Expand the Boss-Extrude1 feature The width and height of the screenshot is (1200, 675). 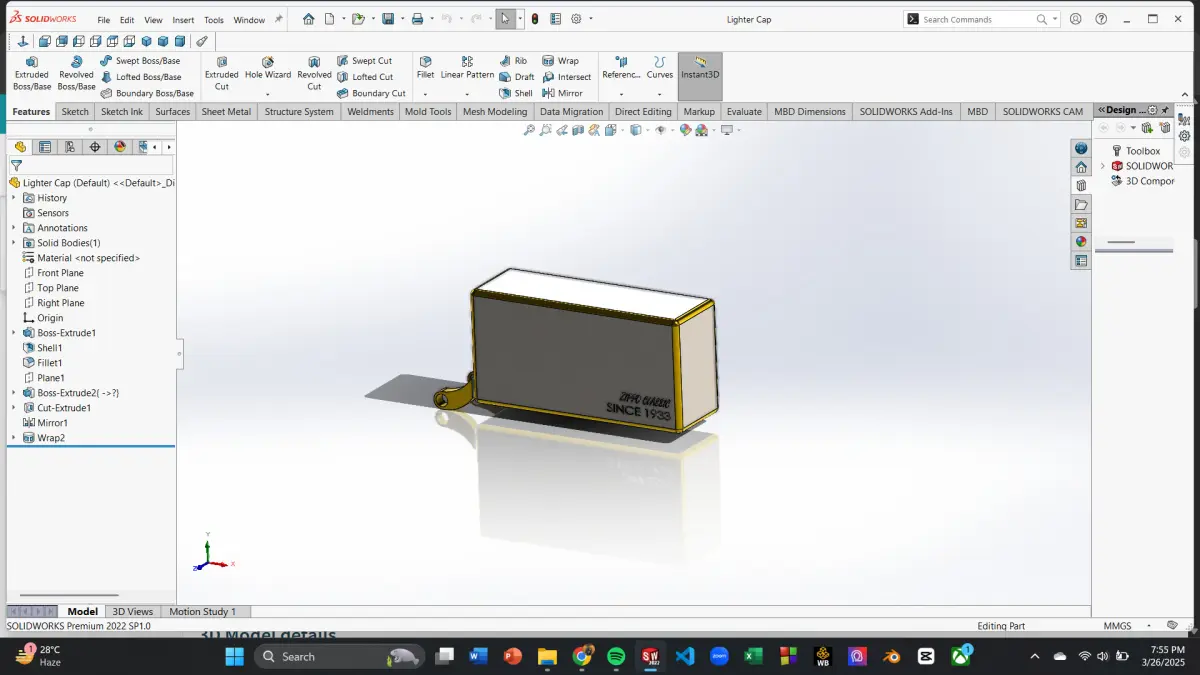pyautogui.click(x=14, y=333)
